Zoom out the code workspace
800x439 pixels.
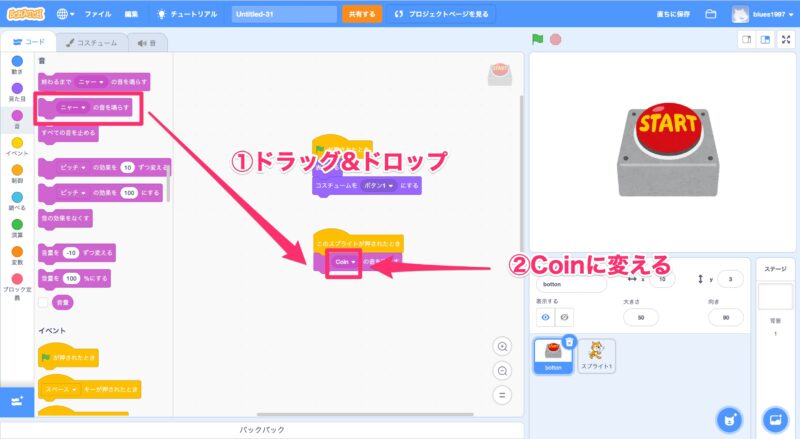coord(503,370)
